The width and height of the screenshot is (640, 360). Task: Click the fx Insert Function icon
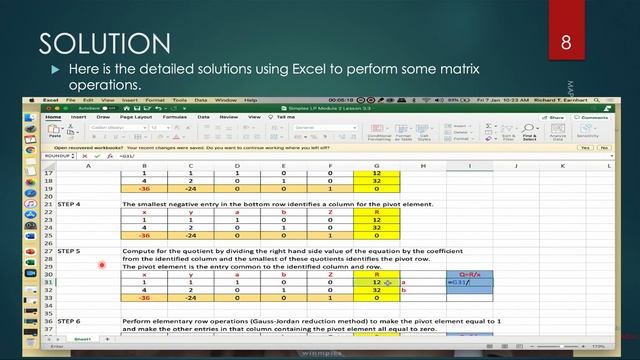point(109,156)
